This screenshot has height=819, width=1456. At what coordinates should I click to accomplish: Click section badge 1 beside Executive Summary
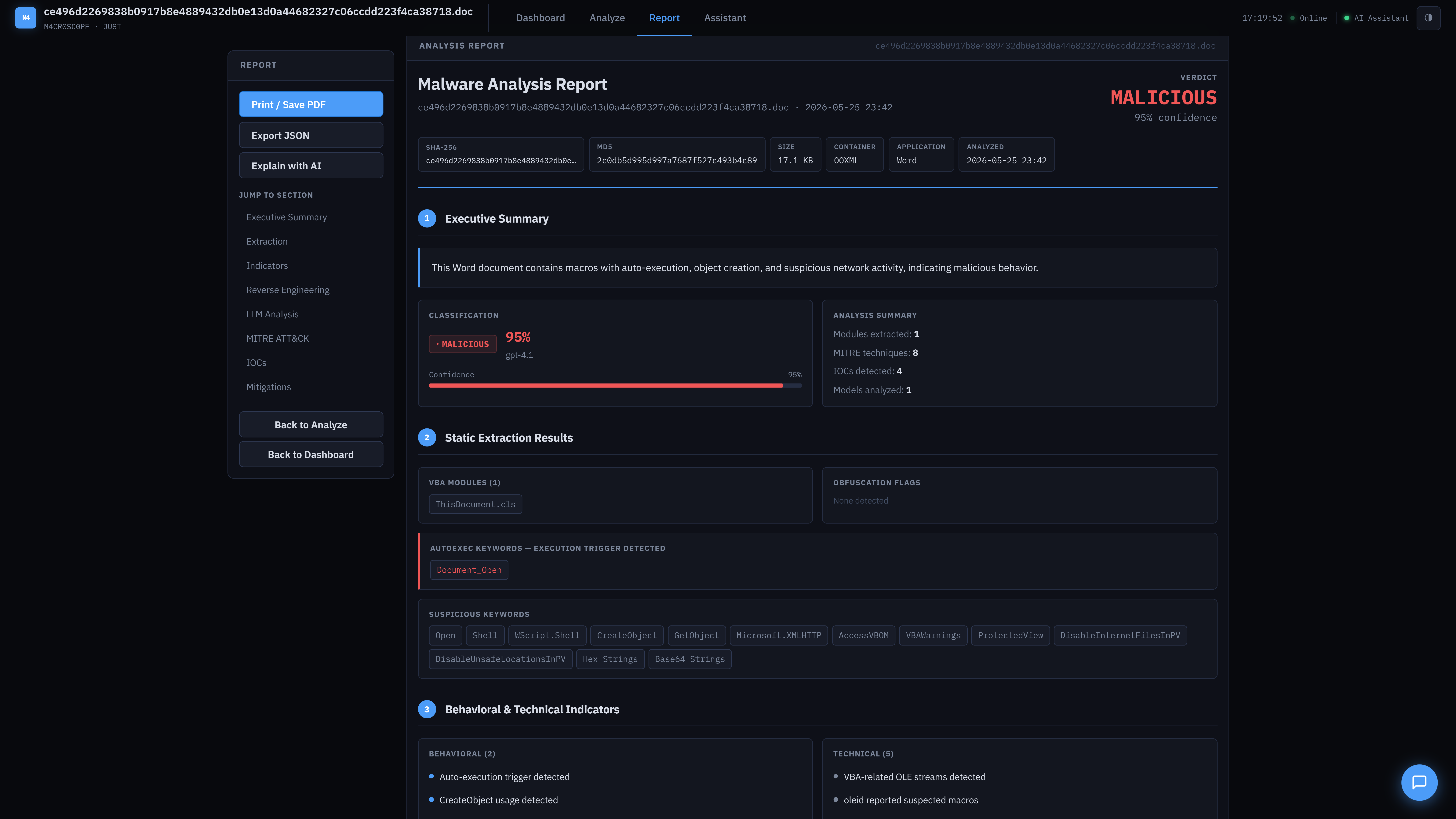point(427,218)
